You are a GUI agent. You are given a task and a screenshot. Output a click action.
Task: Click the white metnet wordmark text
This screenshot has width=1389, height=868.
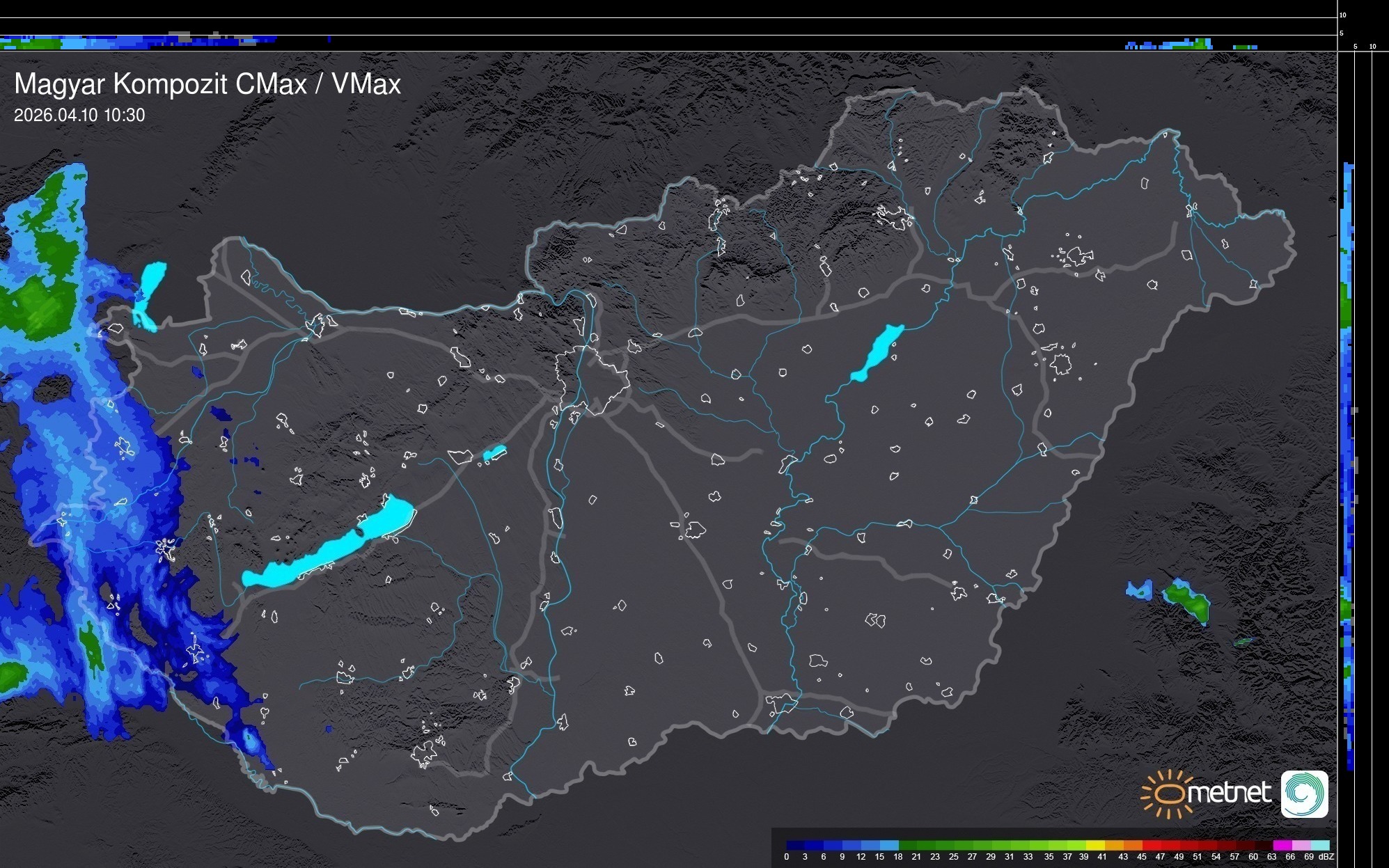pyautogui.click(x=1229, y=793)
